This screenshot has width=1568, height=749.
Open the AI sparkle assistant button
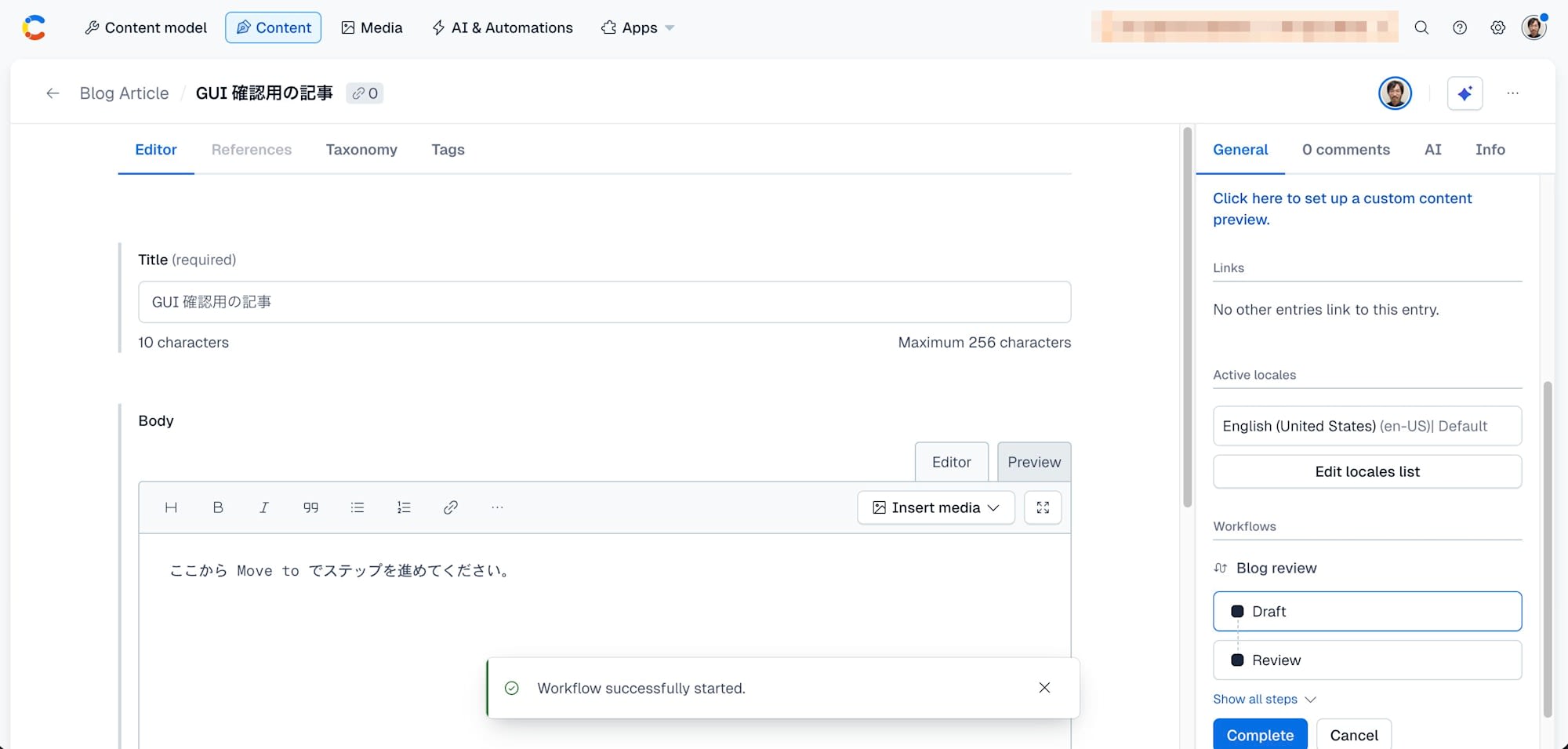tap(1465, 94)
